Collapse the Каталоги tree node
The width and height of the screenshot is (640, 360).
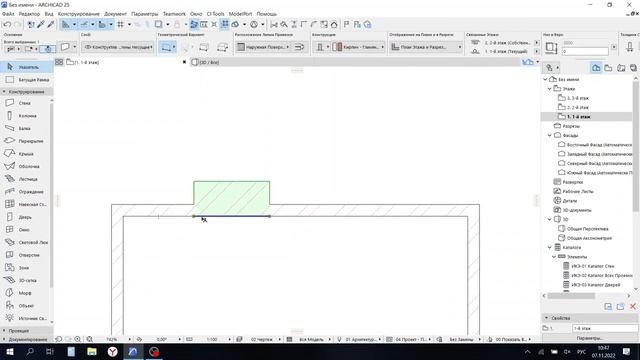549,247
